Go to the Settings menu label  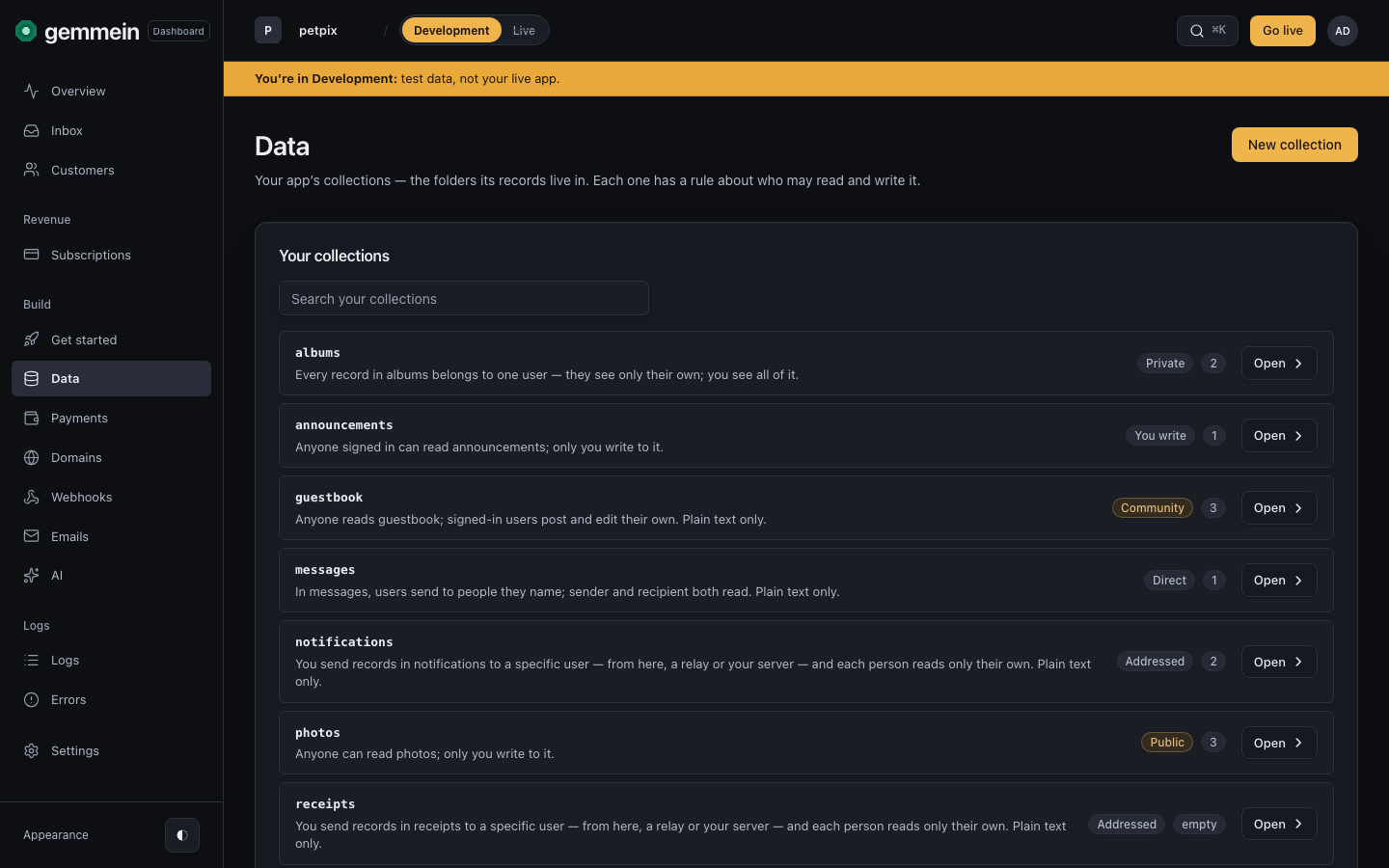pos(75,750)
